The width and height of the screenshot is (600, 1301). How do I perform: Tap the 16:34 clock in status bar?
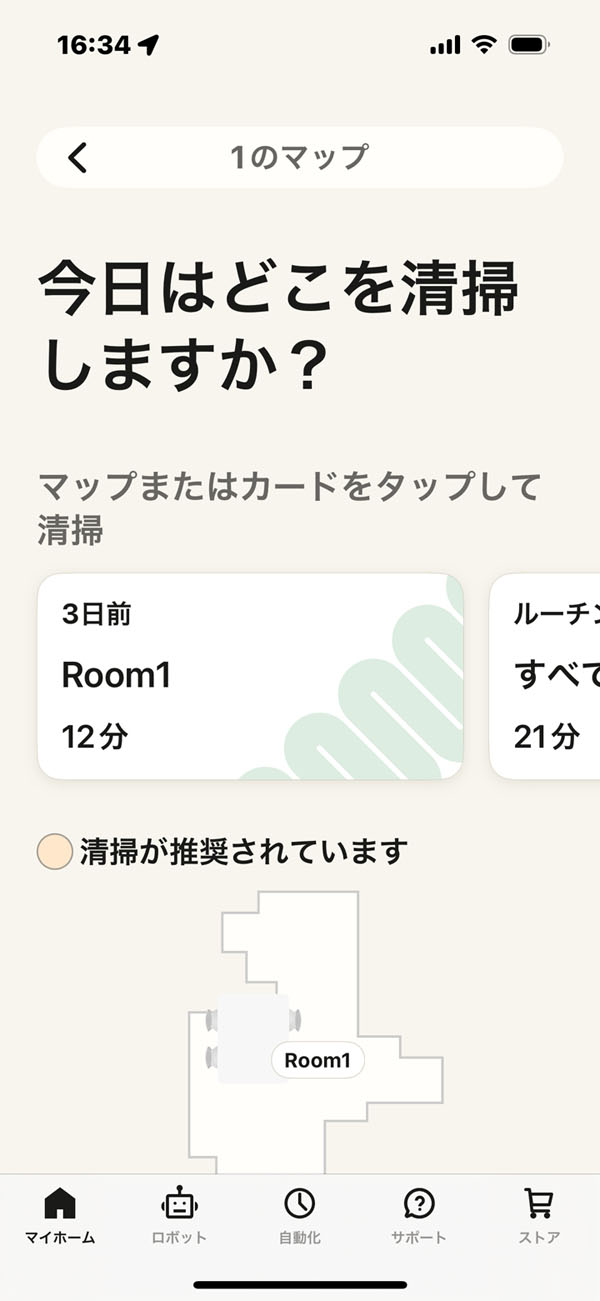click(x=93, y=45)
